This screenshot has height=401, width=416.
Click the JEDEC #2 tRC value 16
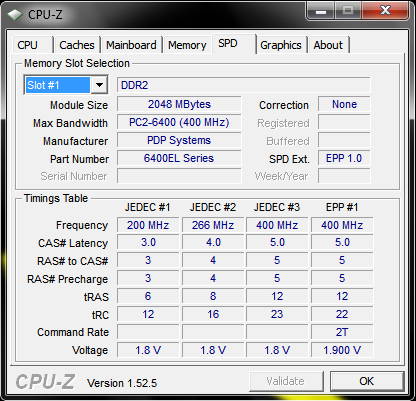click(x=213, y=314)
